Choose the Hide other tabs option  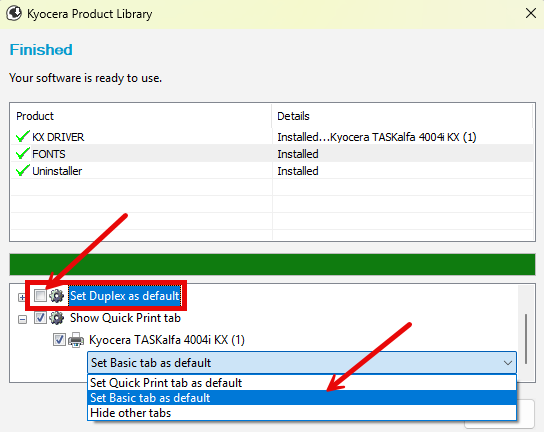pos(302,413)
